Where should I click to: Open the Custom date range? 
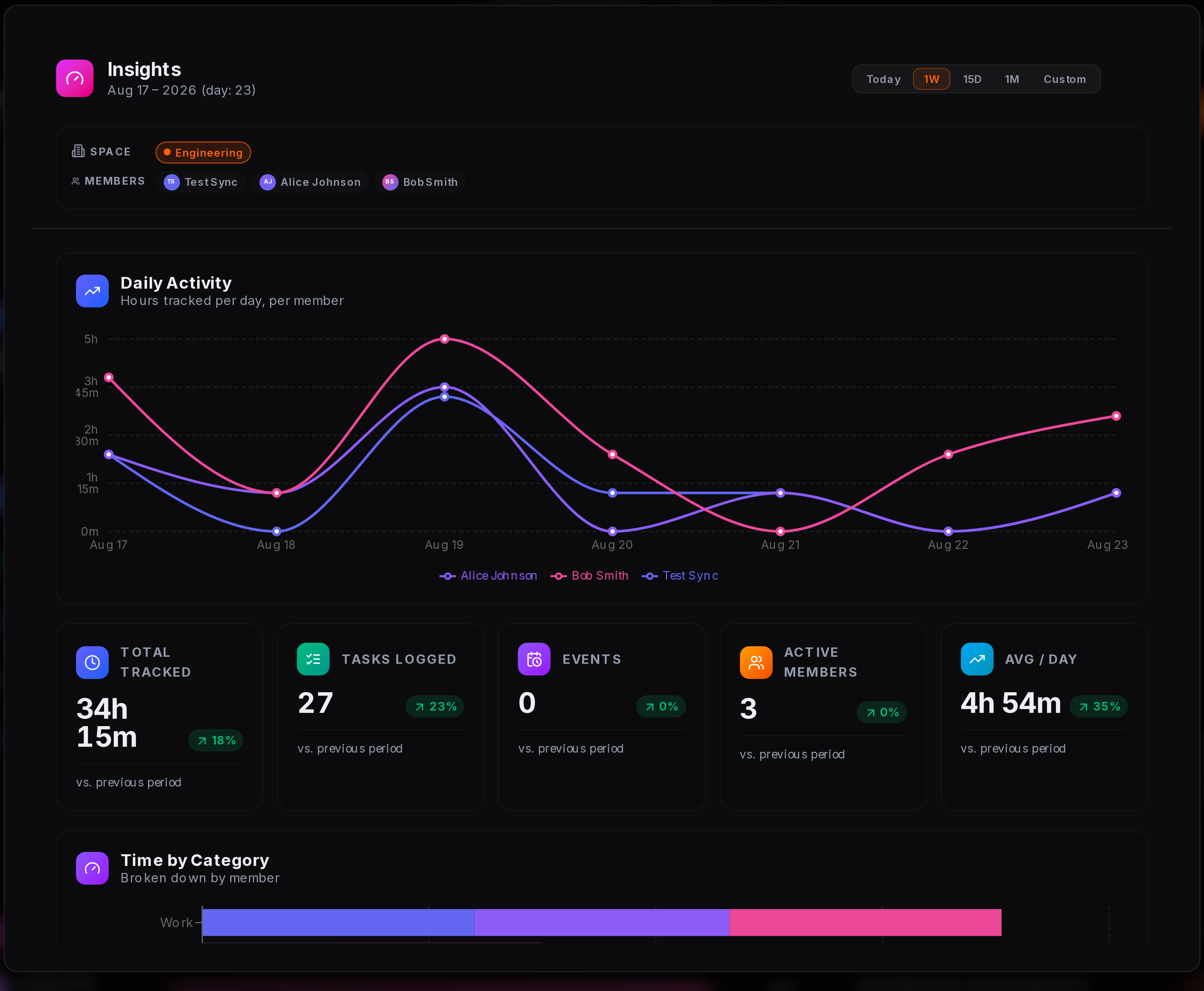pos(1065,79)
